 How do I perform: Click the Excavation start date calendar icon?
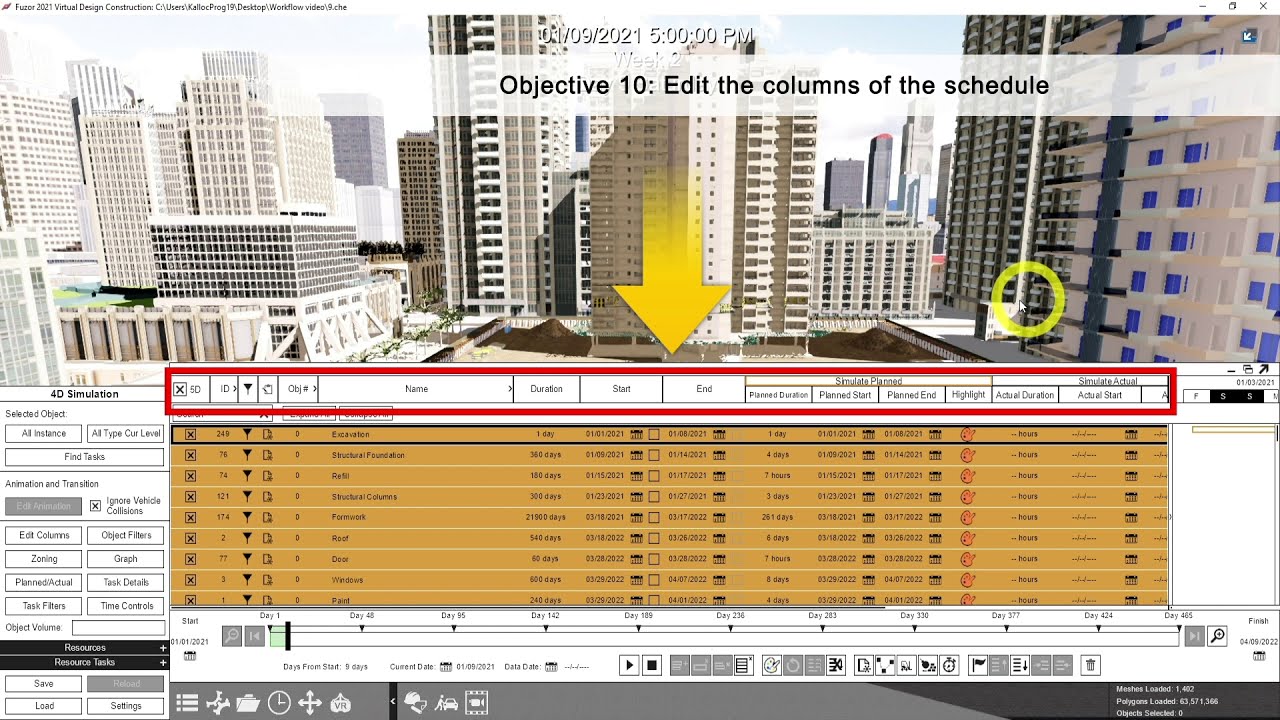point(636,434)
